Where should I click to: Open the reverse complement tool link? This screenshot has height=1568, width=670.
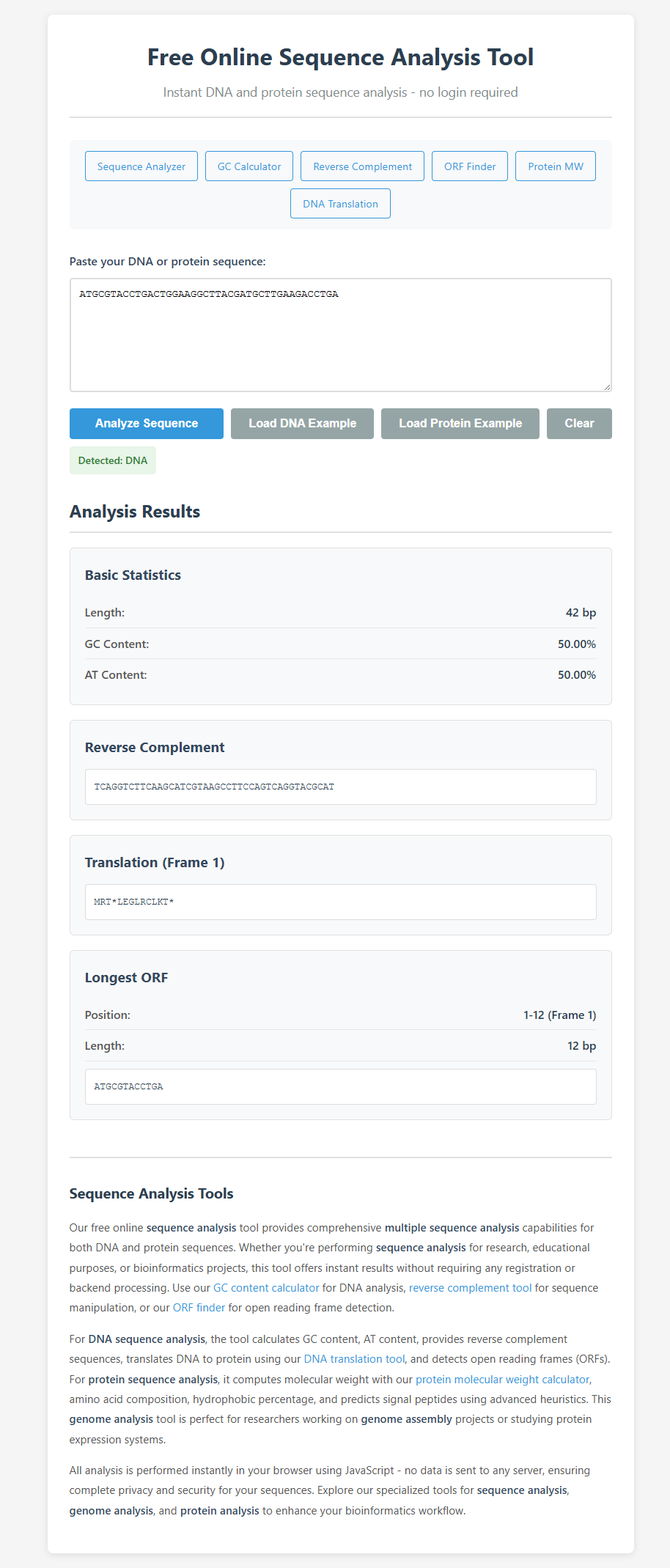[x=470, y=1288]
